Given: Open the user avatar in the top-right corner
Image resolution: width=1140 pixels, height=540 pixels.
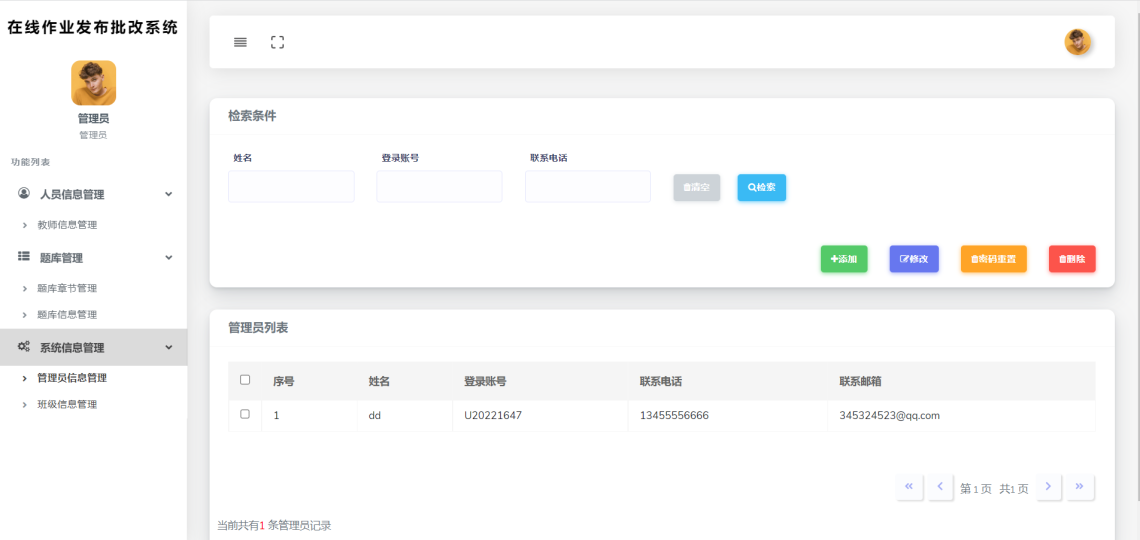Looking at the screenshot, I should pos(1077,42).
